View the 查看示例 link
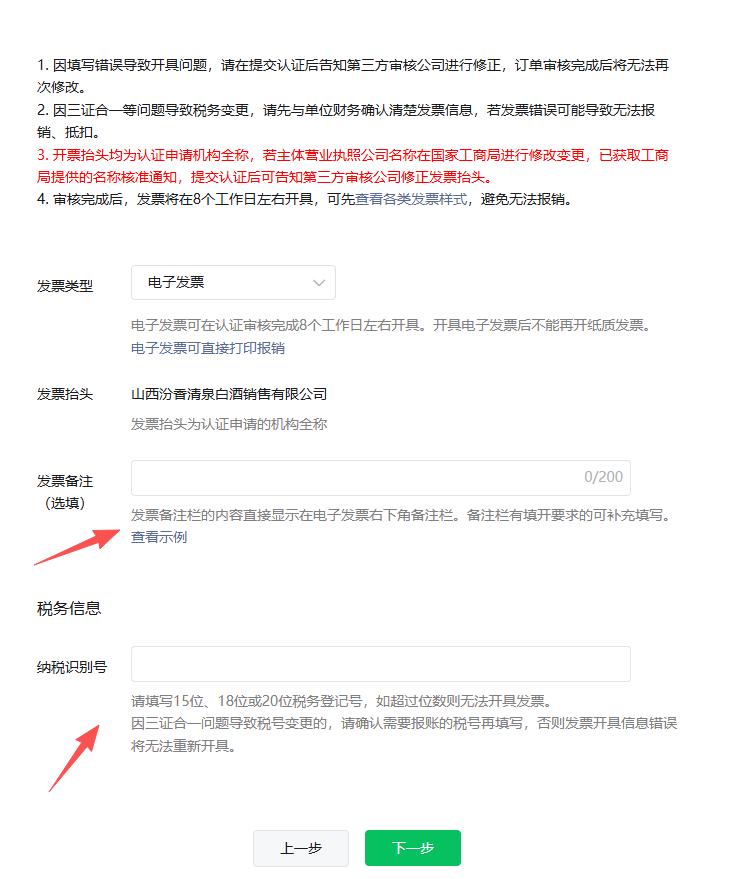Viewport: 745px width, 879px height. [159, 537]
